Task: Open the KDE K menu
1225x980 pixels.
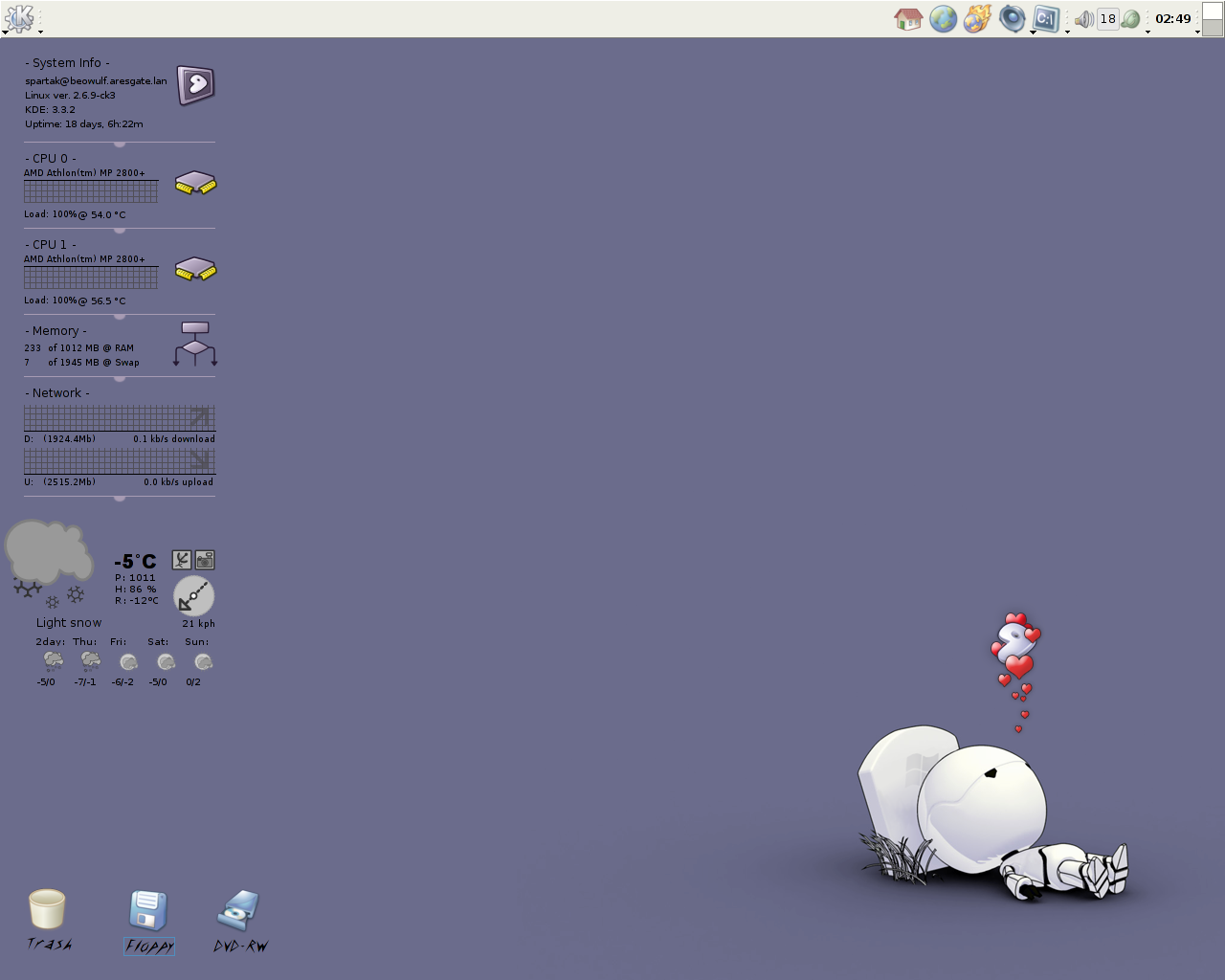Action: click(x=19, y=18)
